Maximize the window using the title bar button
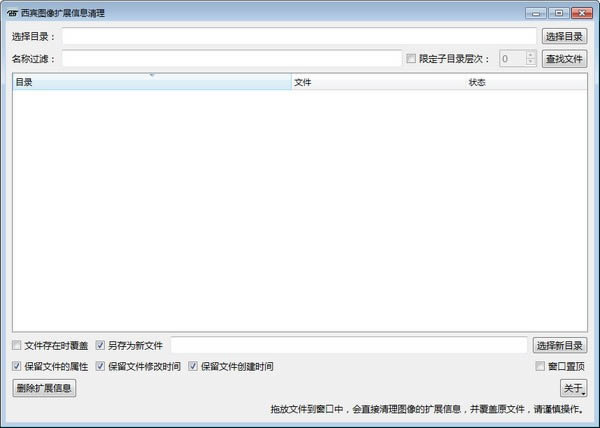 click(557, 12)
